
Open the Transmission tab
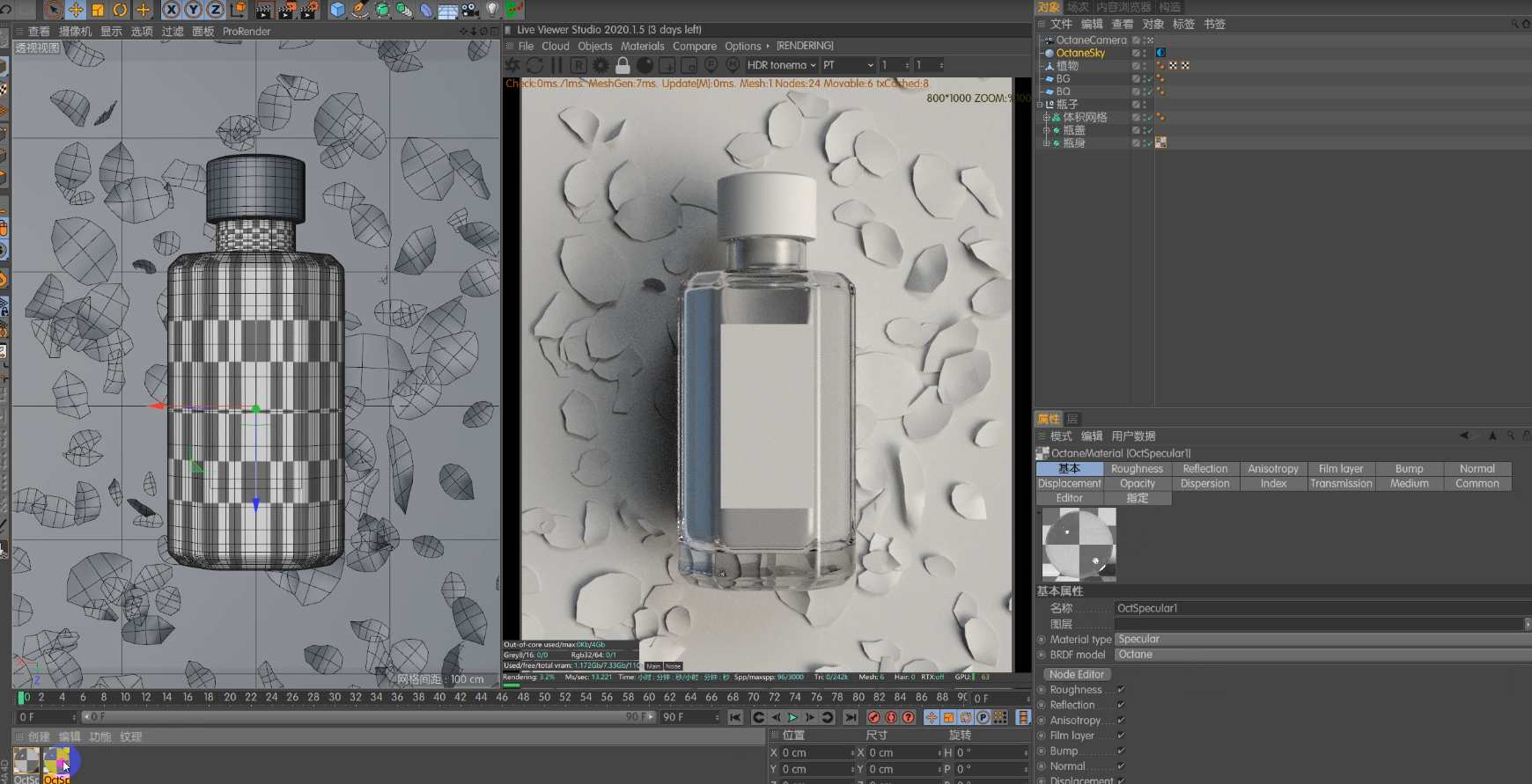[x=1341, y=484]
